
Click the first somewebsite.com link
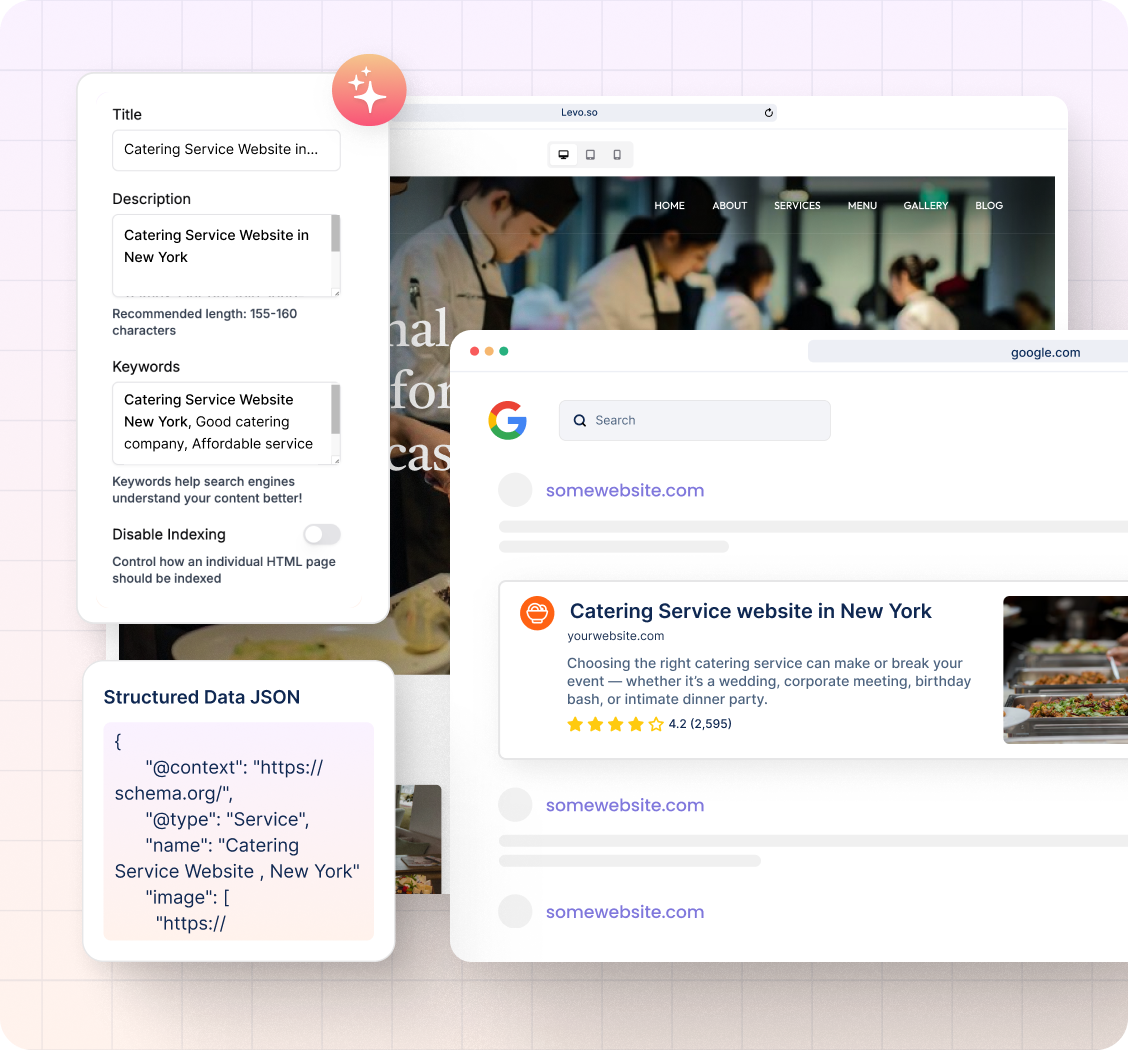(x=624, y=491)
